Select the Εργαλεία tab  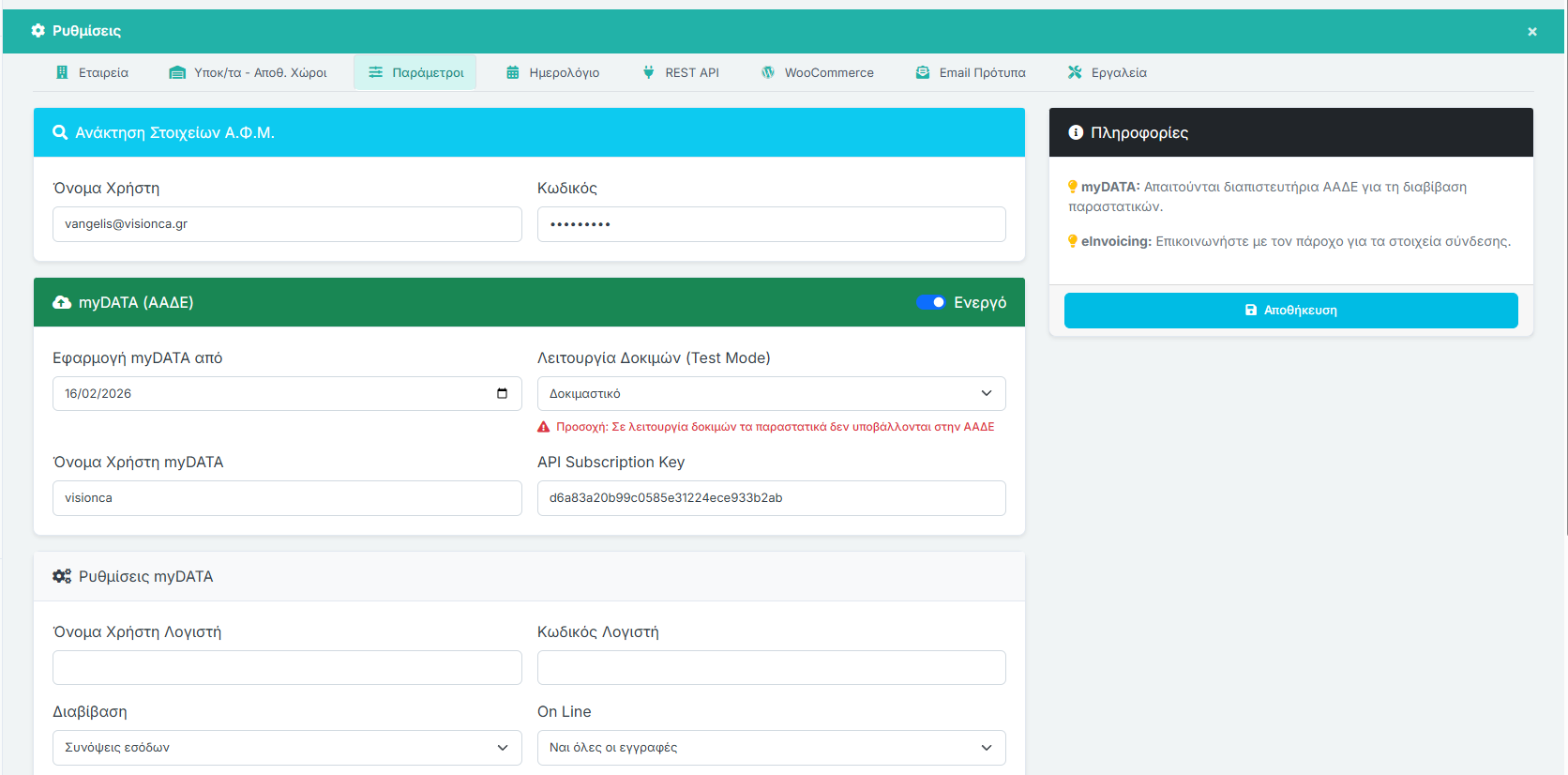pyautogui.click(x=1107, y=72)
